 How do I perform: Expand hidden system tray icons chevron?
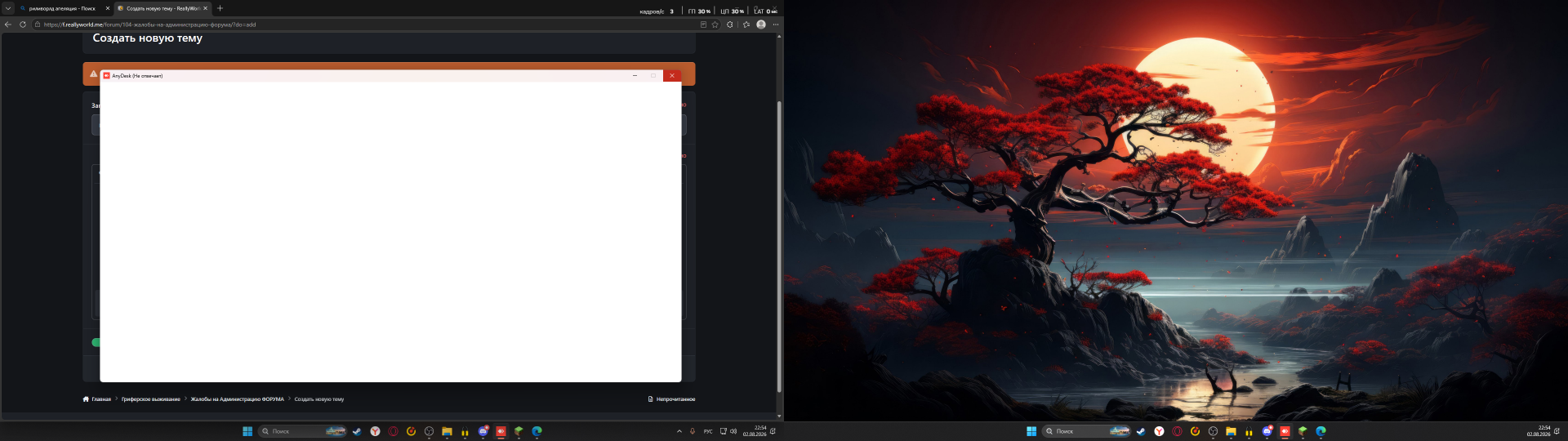point(679,431)
